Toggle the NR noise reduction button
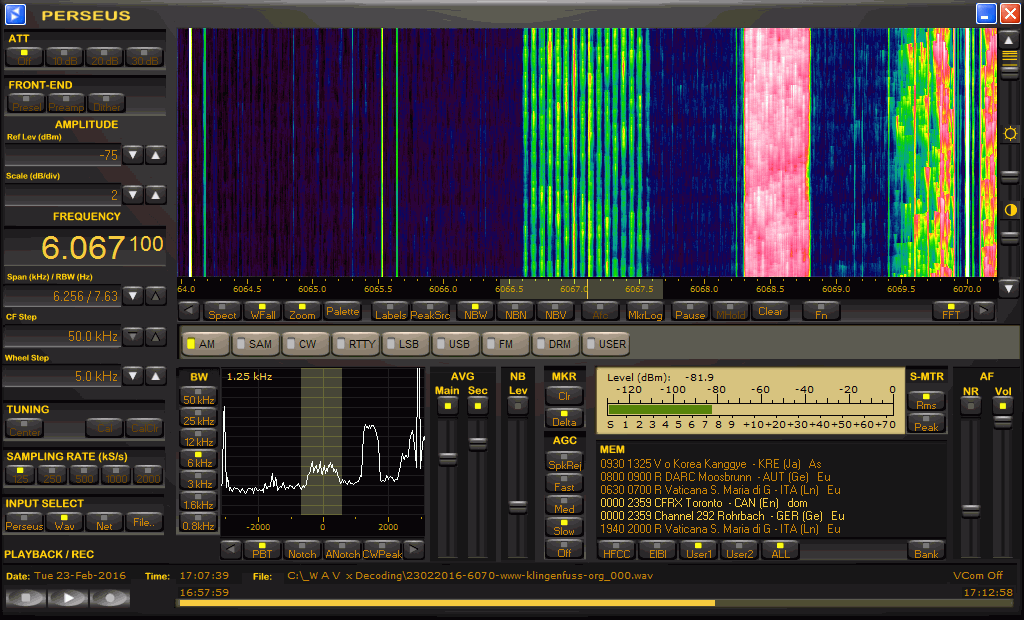The image size is (1024, 620). (970, 405)
